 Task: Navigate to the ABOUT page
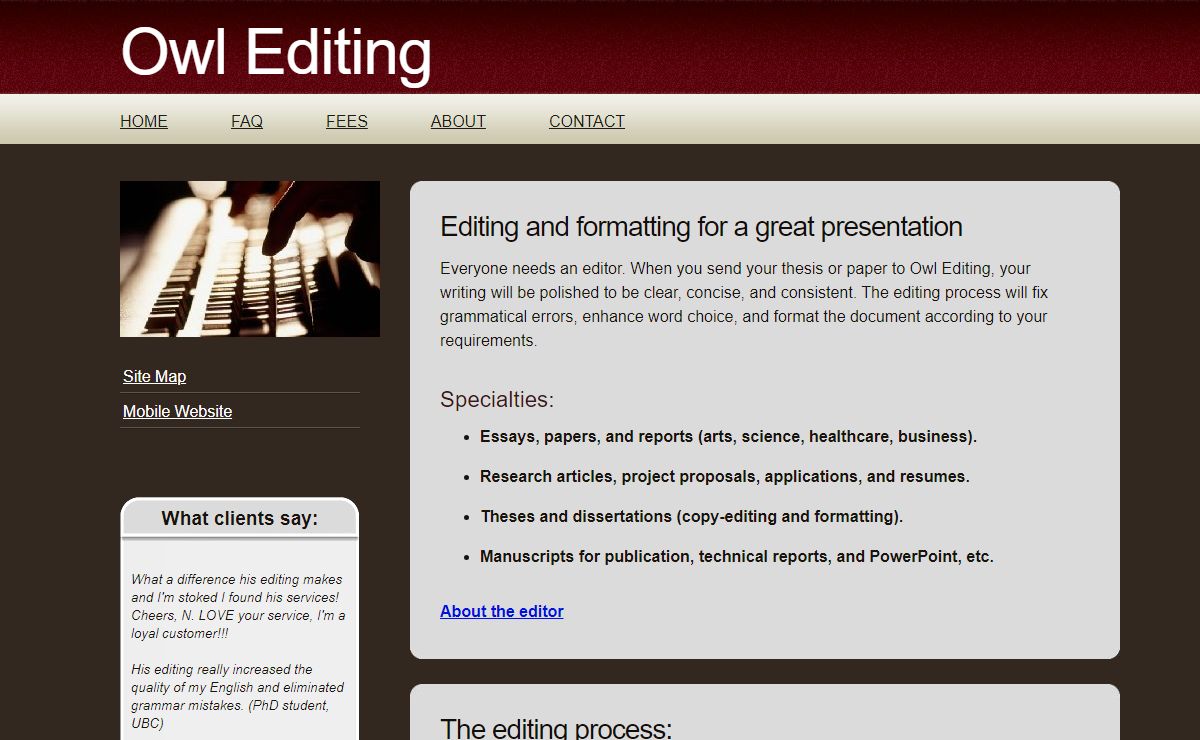(x=458, y=121)
